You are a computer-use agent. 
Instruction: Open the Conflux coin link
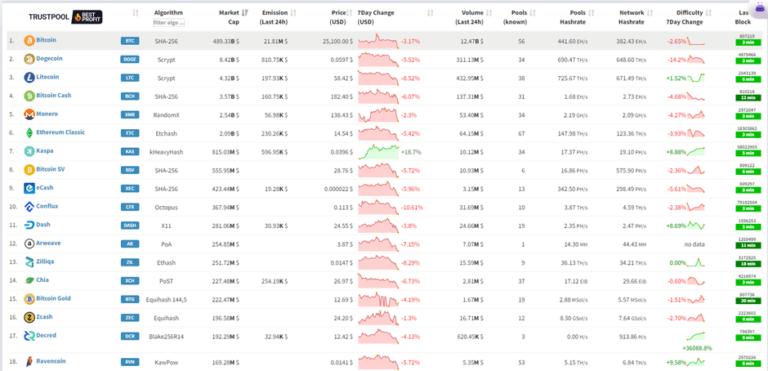pyautogui.click(x=47, y=206)
